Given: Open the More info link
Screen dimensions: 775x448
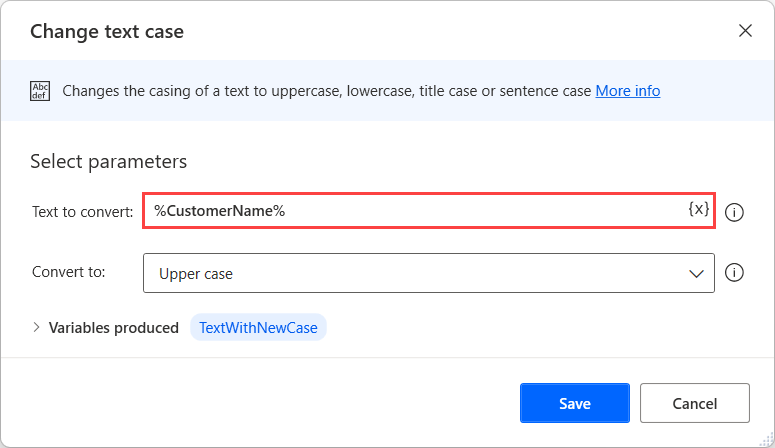Looking at the screenshot, I should 628,91.
